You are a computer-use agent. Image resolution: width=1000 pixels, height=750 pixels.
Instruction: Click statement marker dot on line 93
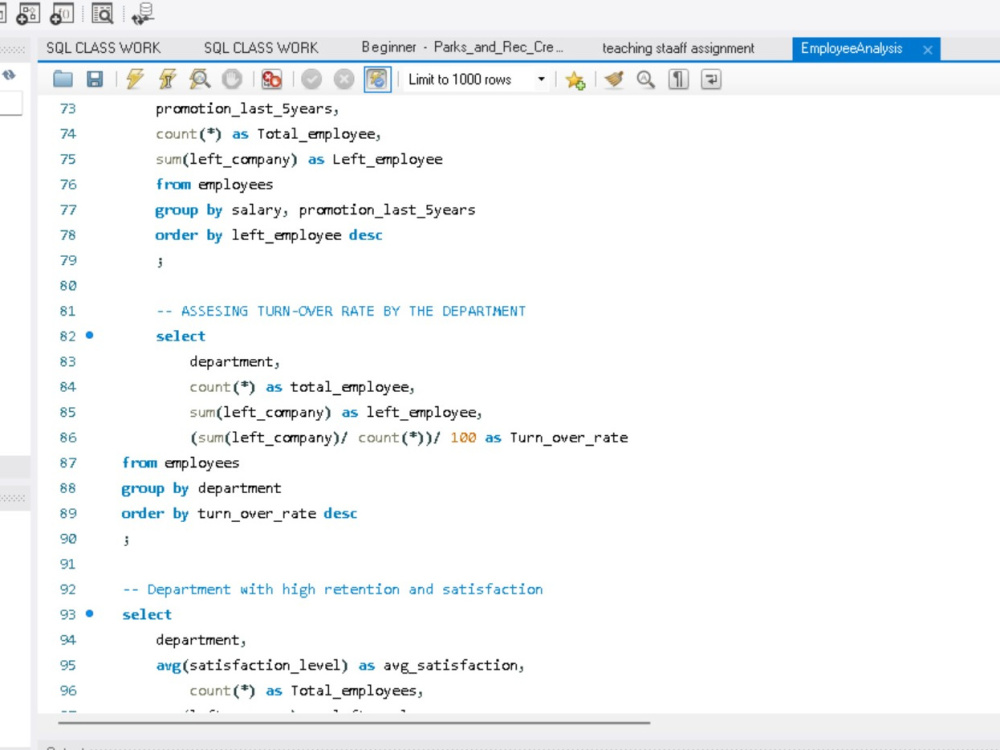pyautogui.click(x=89, y=614)
